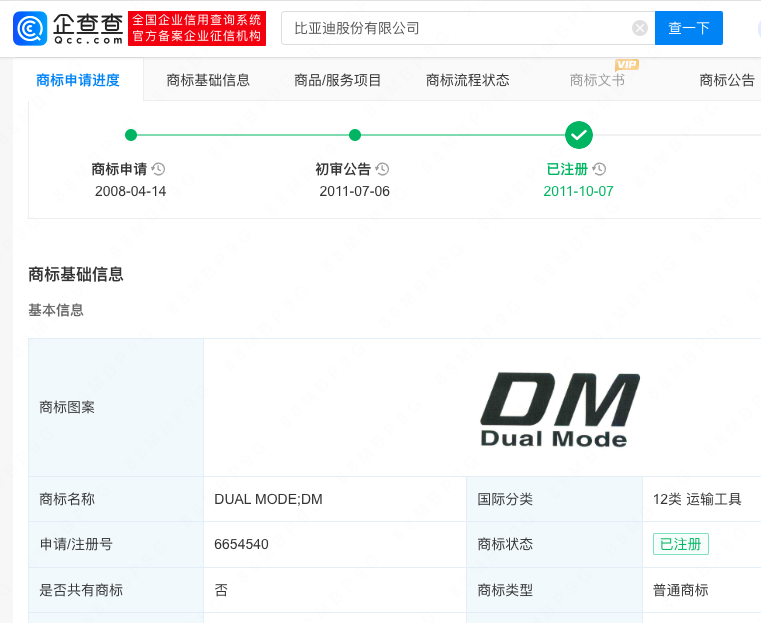Click the date 2008-04-14
The width and height of the screenshot is (761, 623).
131,191
